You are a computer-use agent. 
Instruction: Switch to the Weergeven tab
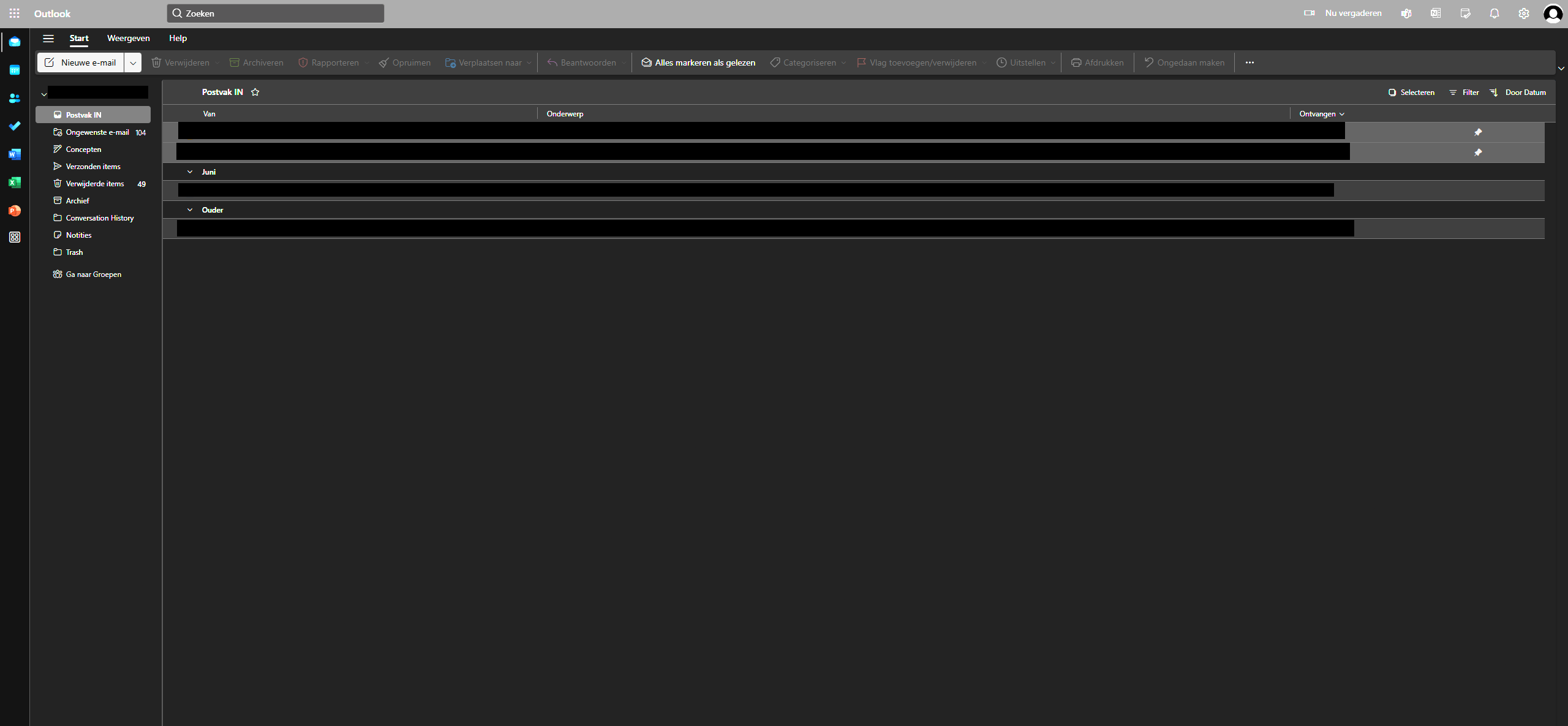point(128,38)
